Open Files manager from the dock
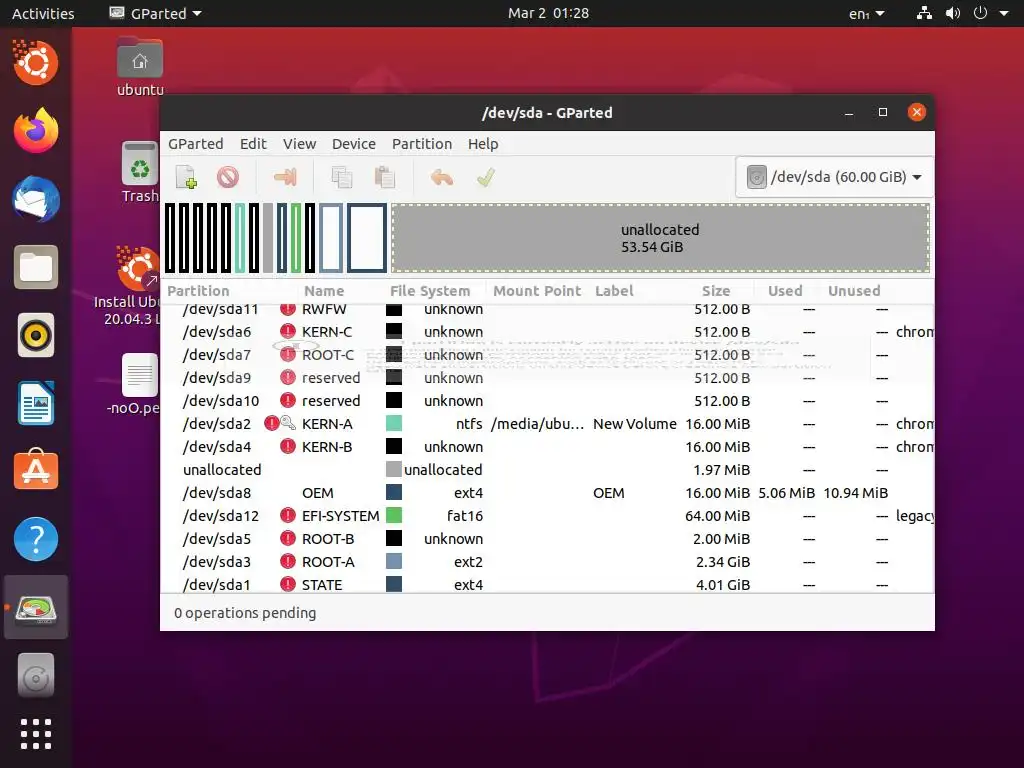 36,267
